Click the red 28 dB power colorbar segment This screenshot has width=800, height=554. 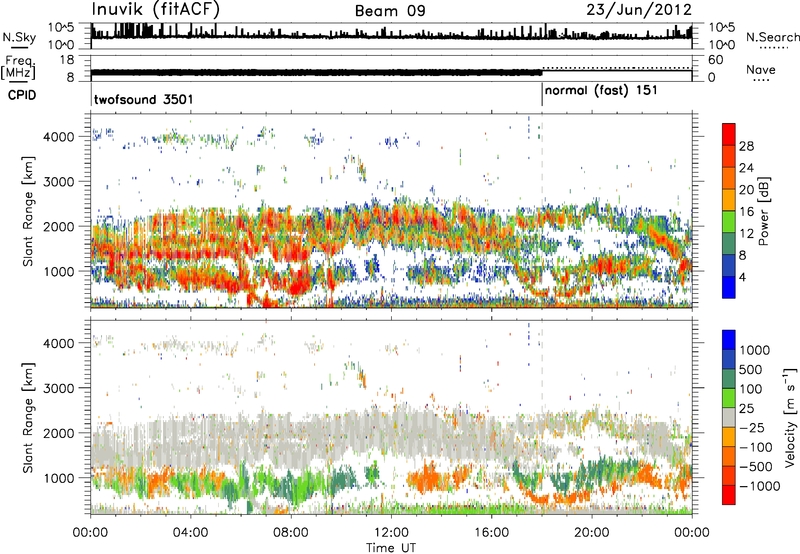[729, 134]
